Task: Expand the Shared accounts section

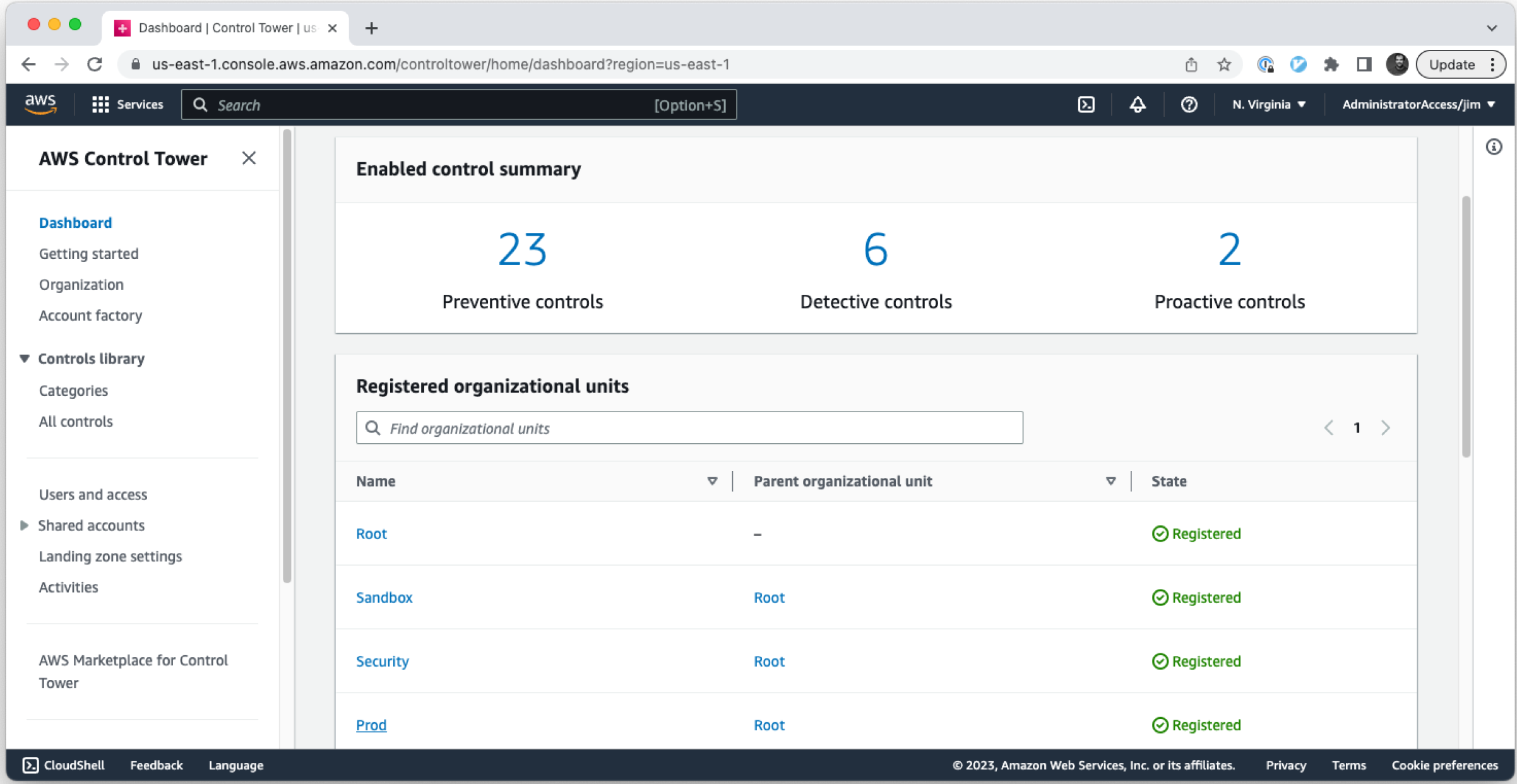Action: click(x=25, y=525)
